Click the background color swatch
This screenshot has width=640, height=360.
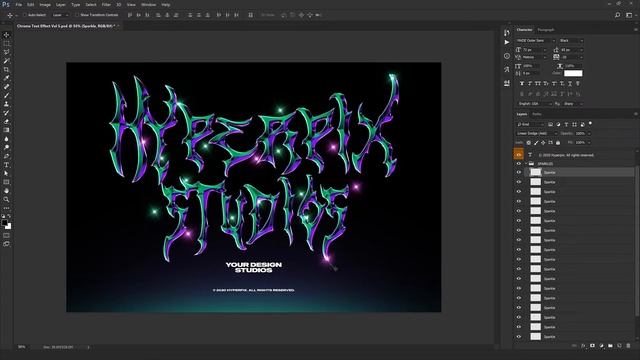9,226
